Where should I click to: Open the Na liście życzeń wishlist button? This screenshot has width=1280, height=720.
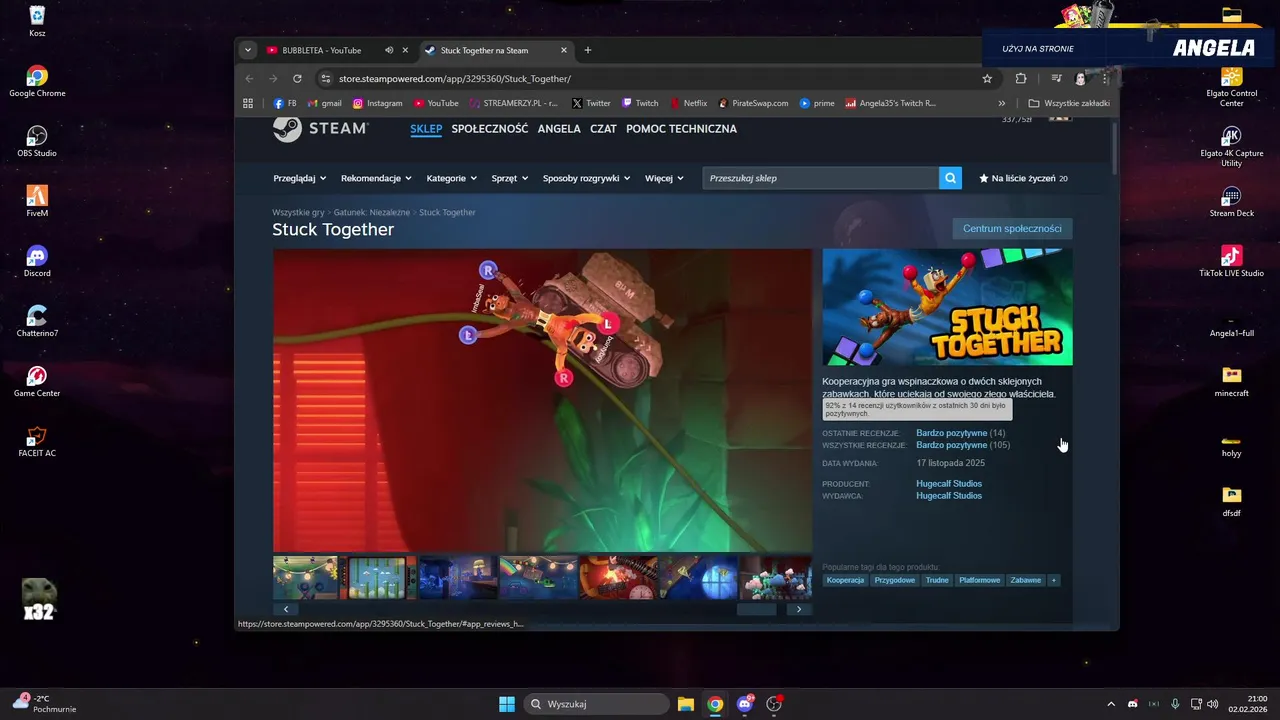(1024, 178)
